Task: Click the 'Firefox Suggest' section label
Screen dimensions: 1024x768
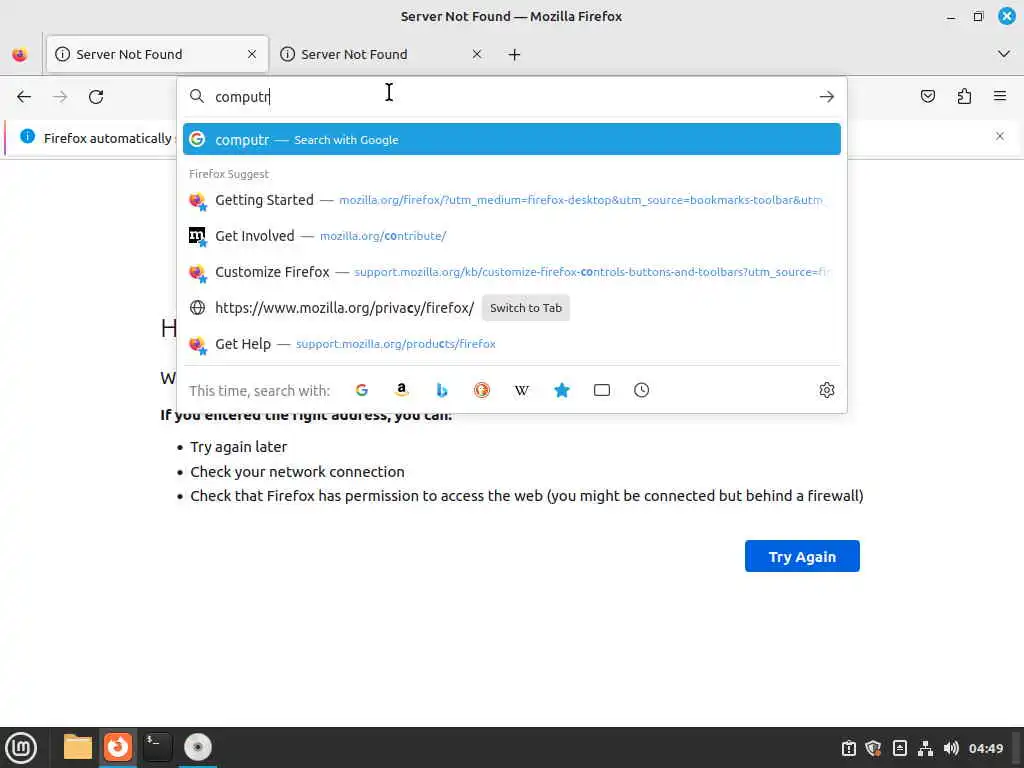Action: coord(229,174)
